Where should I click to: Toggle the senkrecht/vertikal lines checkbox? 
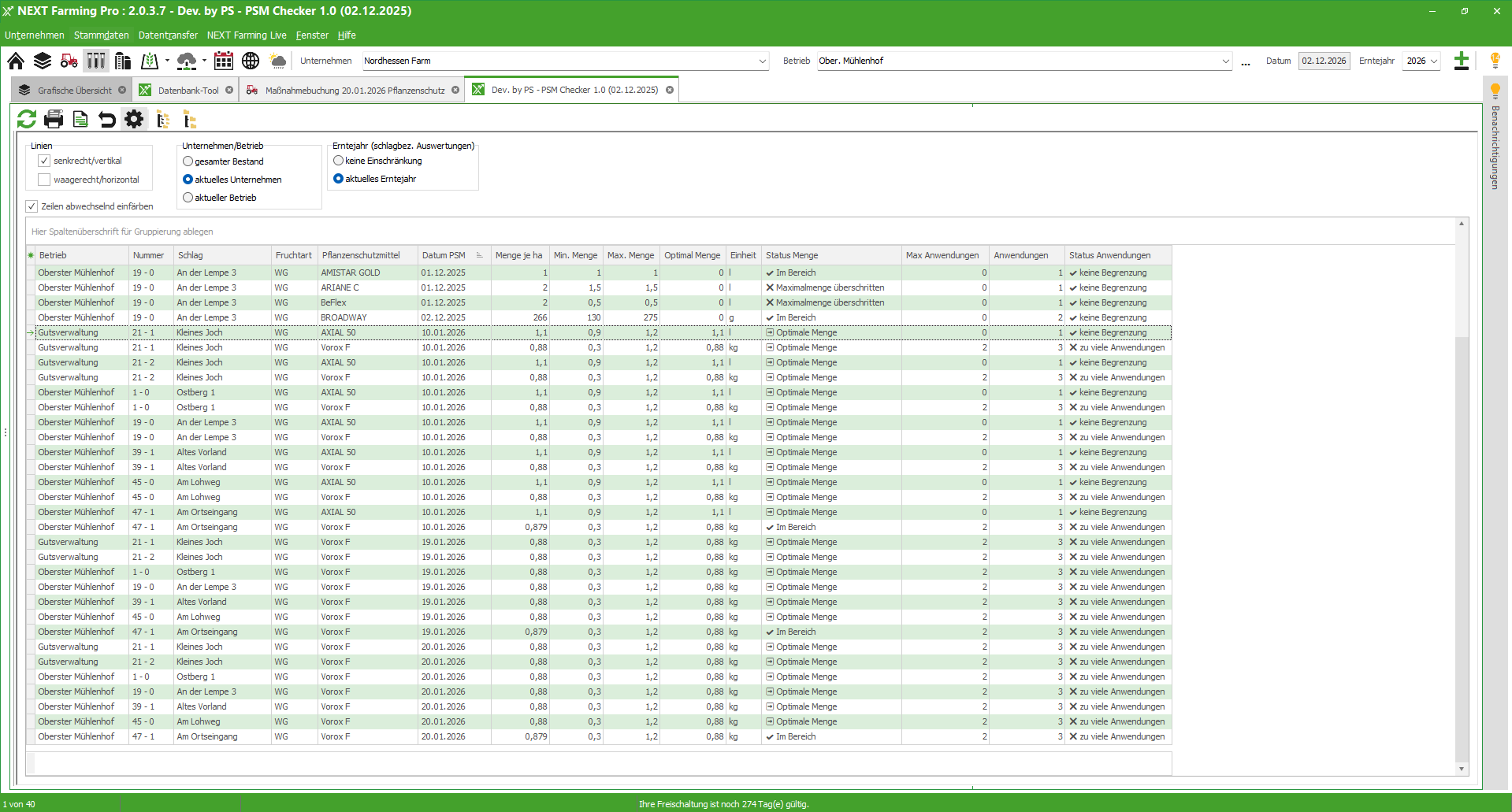click(x=44, y=161)
